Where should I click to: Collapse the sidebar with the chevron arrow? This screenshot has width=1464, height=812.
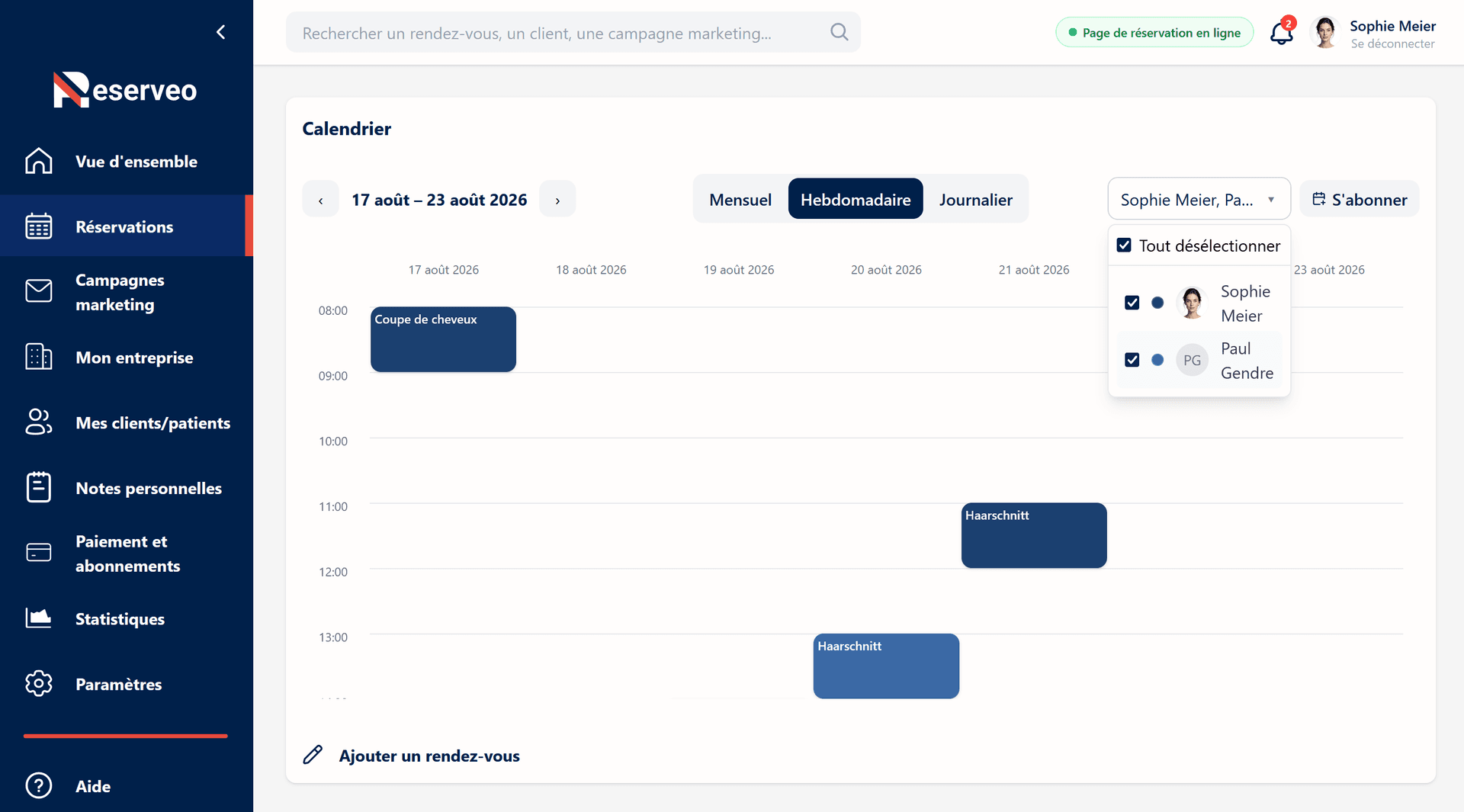tap(221, 32)
